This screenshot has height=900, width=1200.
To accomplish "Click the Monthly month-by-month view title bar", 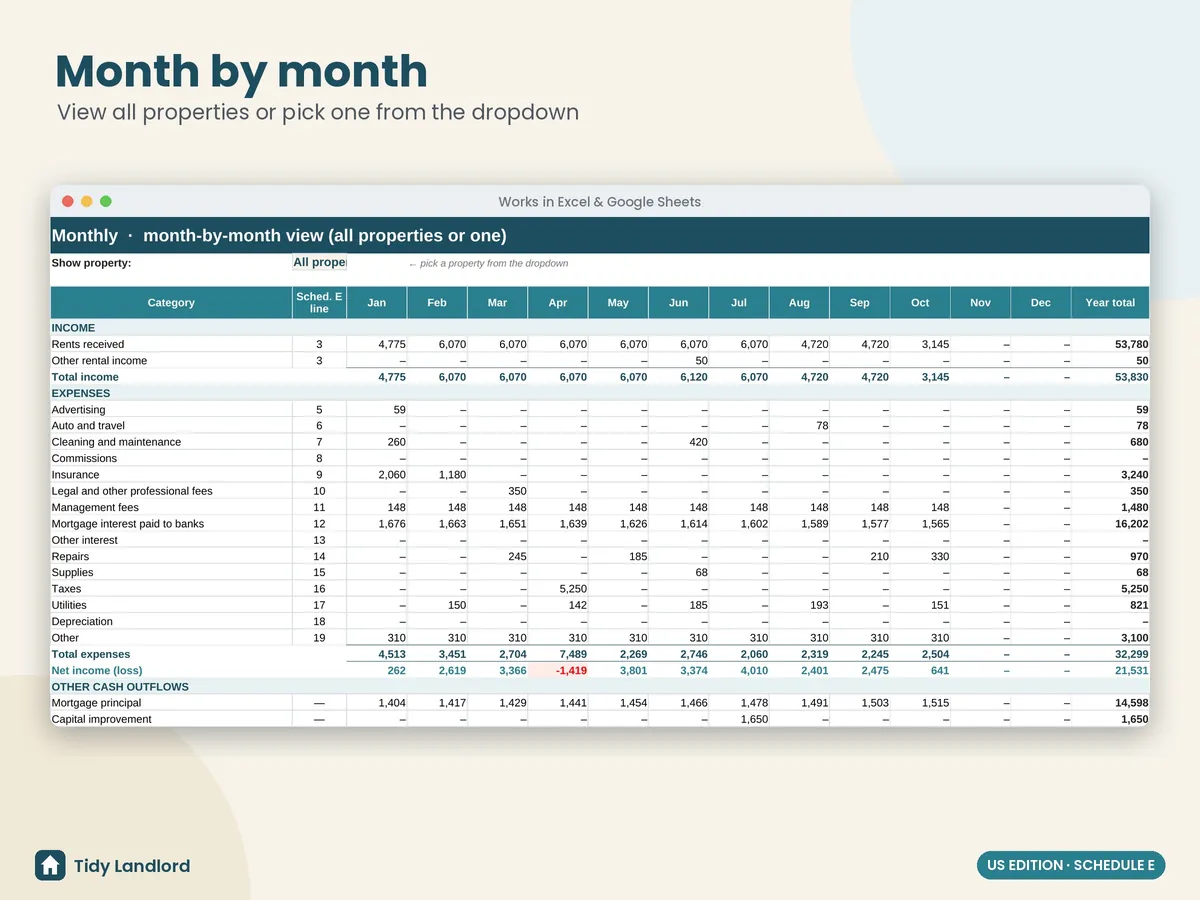I will [x=600, y=236].
